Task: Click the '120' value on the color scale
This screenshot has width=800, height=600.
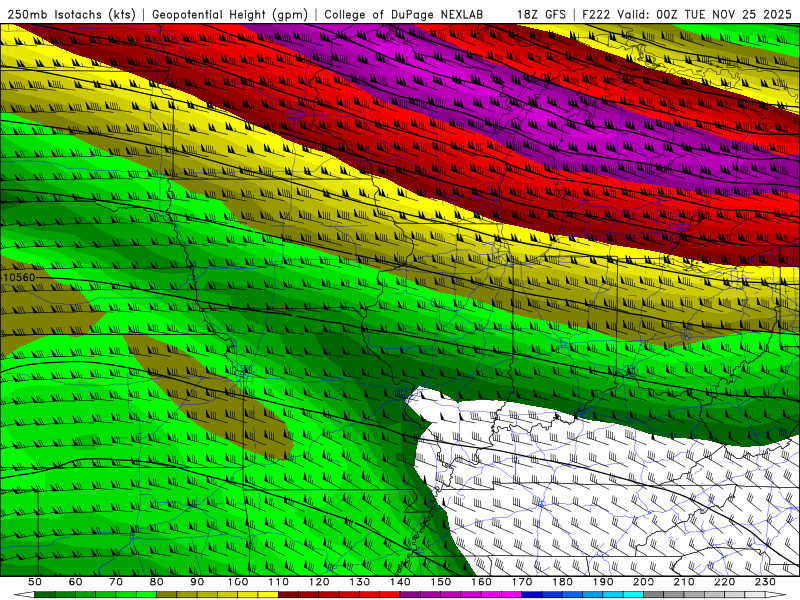Action: (319, 582)
